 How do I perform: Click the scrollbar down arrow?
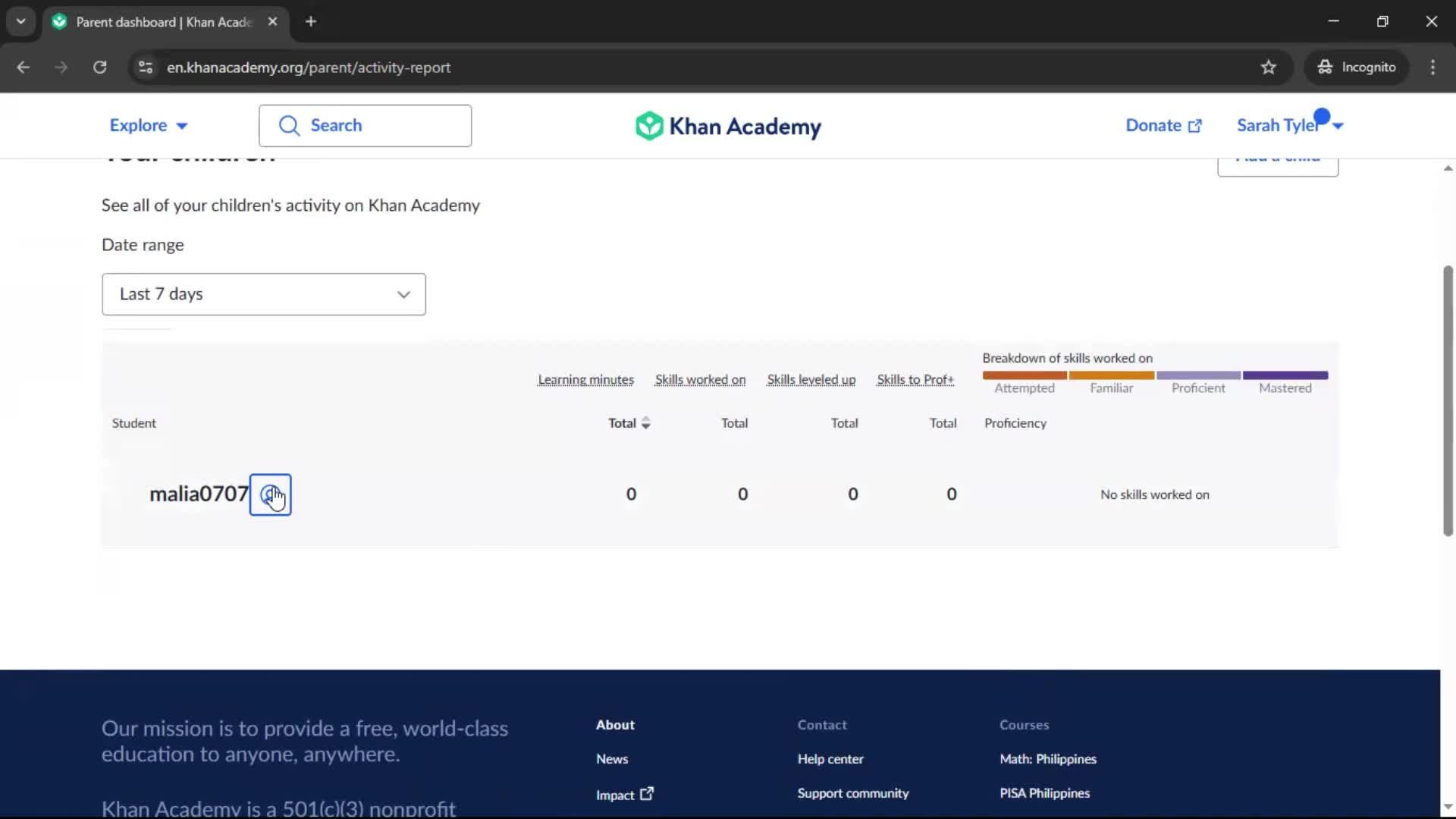coord(1448,807)
